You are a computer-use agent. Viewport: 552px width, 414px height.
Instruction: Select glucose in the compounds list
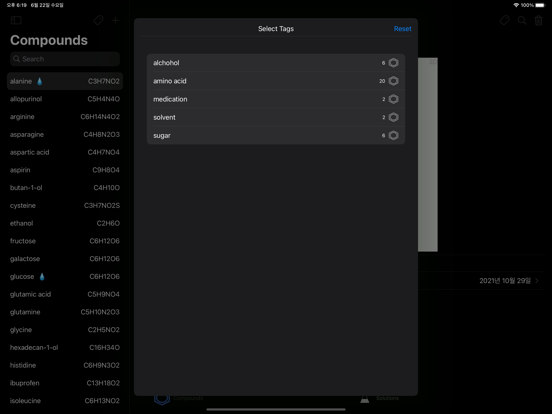pyautogui.click(x=65, y=277)
